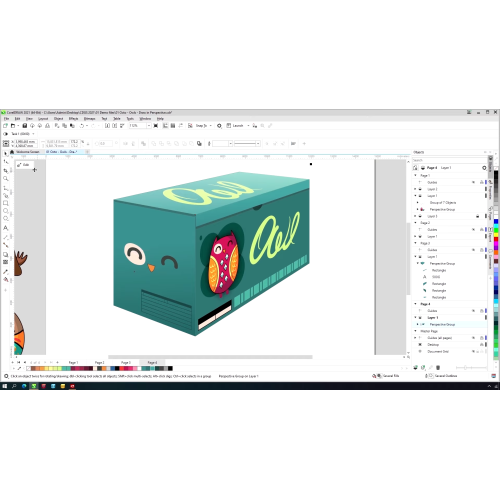Image resolution: width=500 pixels, height=500 pixels.
Task: Select the Polygon tool
Action: point(6,219)
